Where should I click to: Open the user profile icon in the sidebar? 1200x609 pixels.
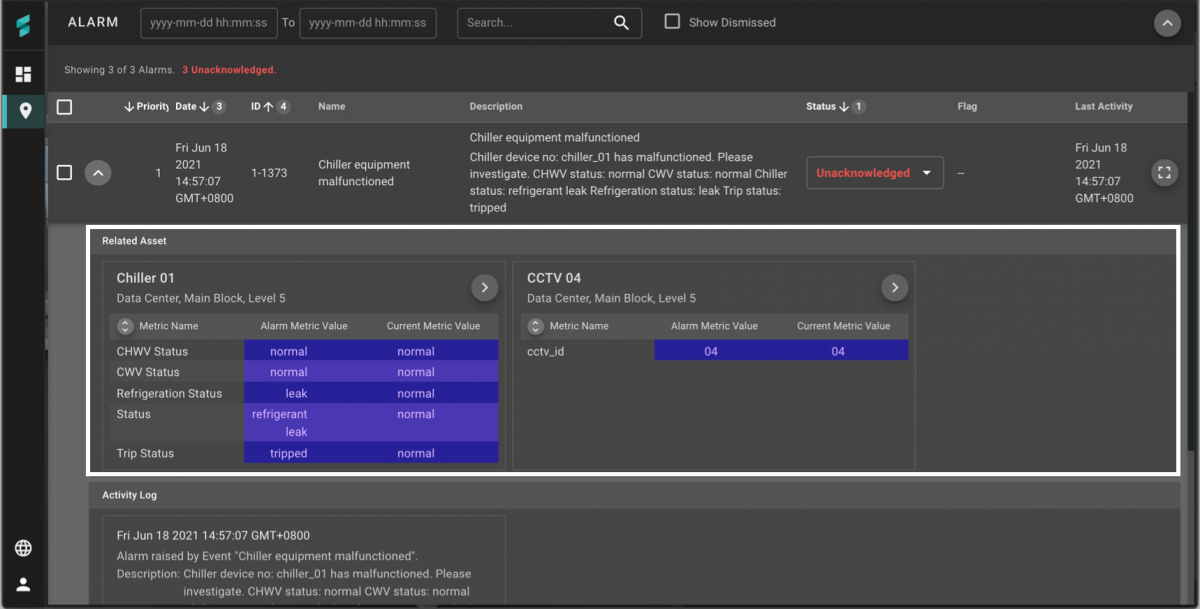(x=23, y=583)
